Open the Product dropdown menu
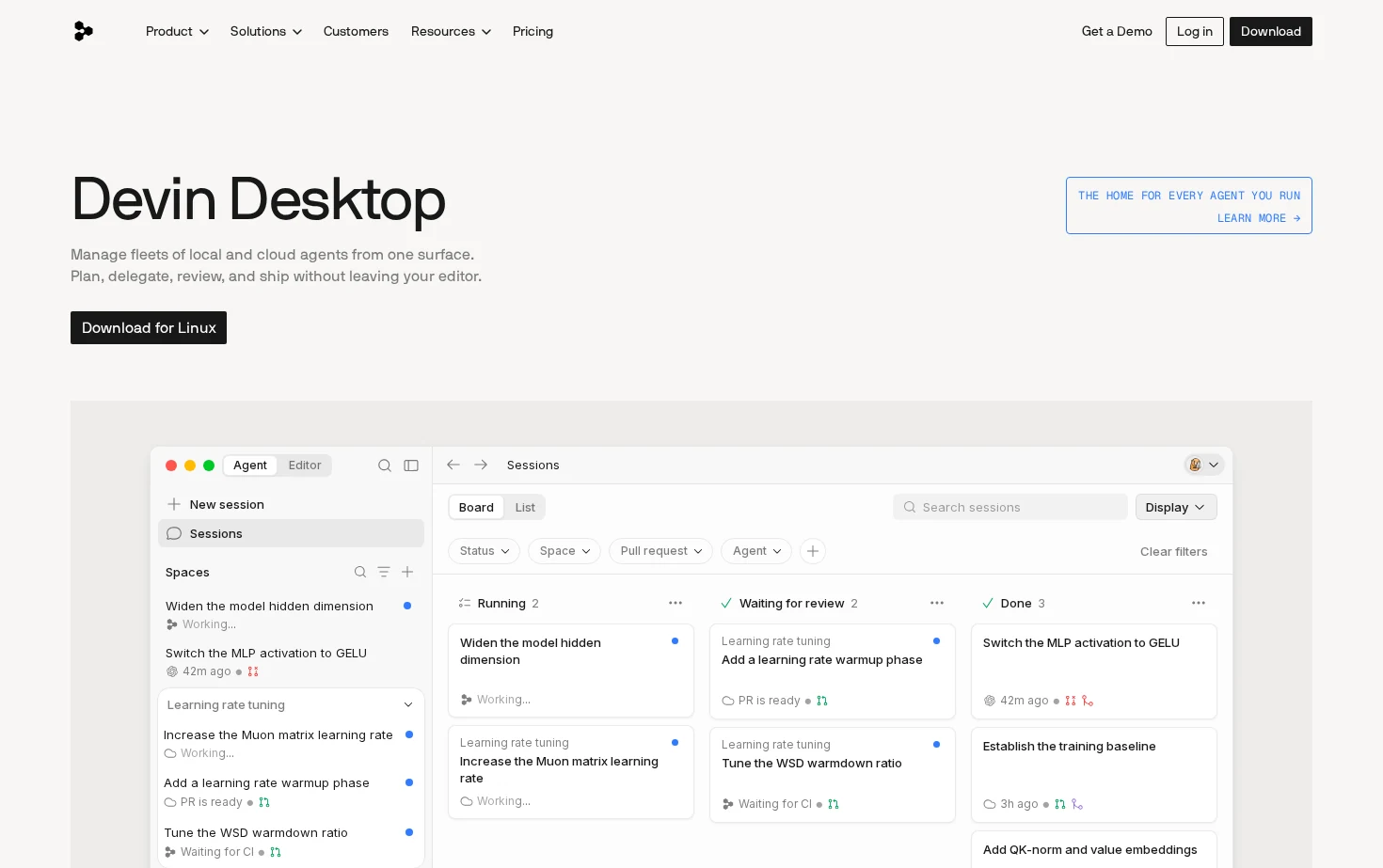Image resolution: width=1383 pixels, height=868 pixels. coord(177,31)
